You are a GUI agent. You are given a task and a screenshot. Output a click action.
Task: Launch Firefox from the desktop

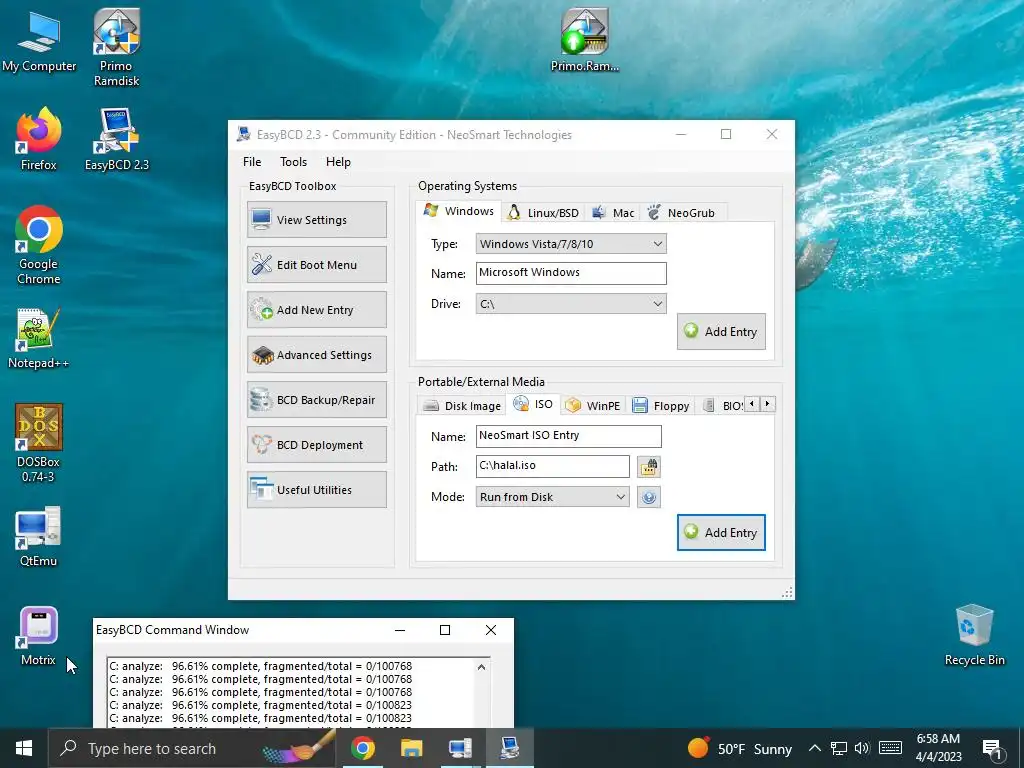39,140
